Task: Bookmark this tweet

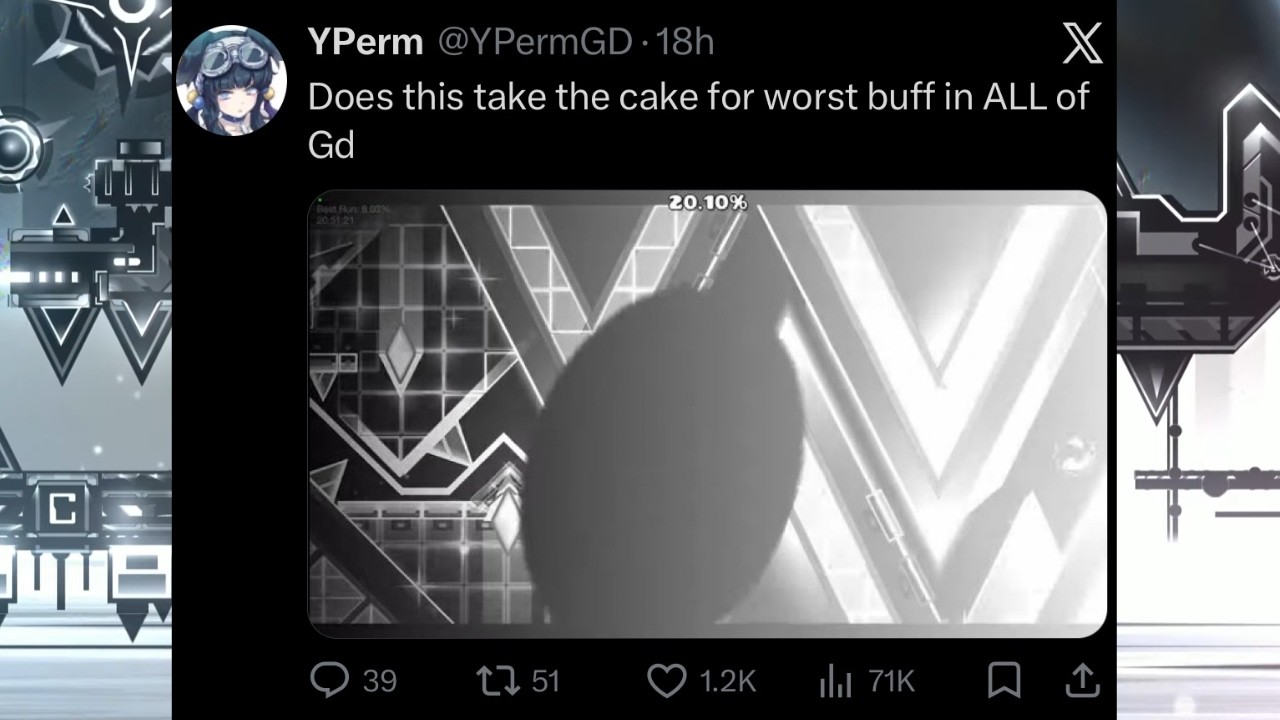Action: (1003, 681)
